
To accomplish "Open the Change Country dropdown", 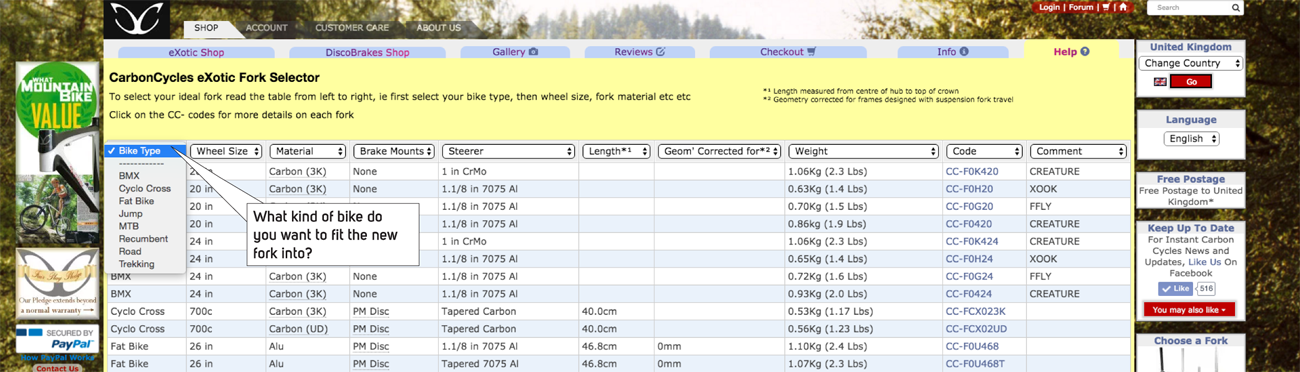I will 1190,64.
